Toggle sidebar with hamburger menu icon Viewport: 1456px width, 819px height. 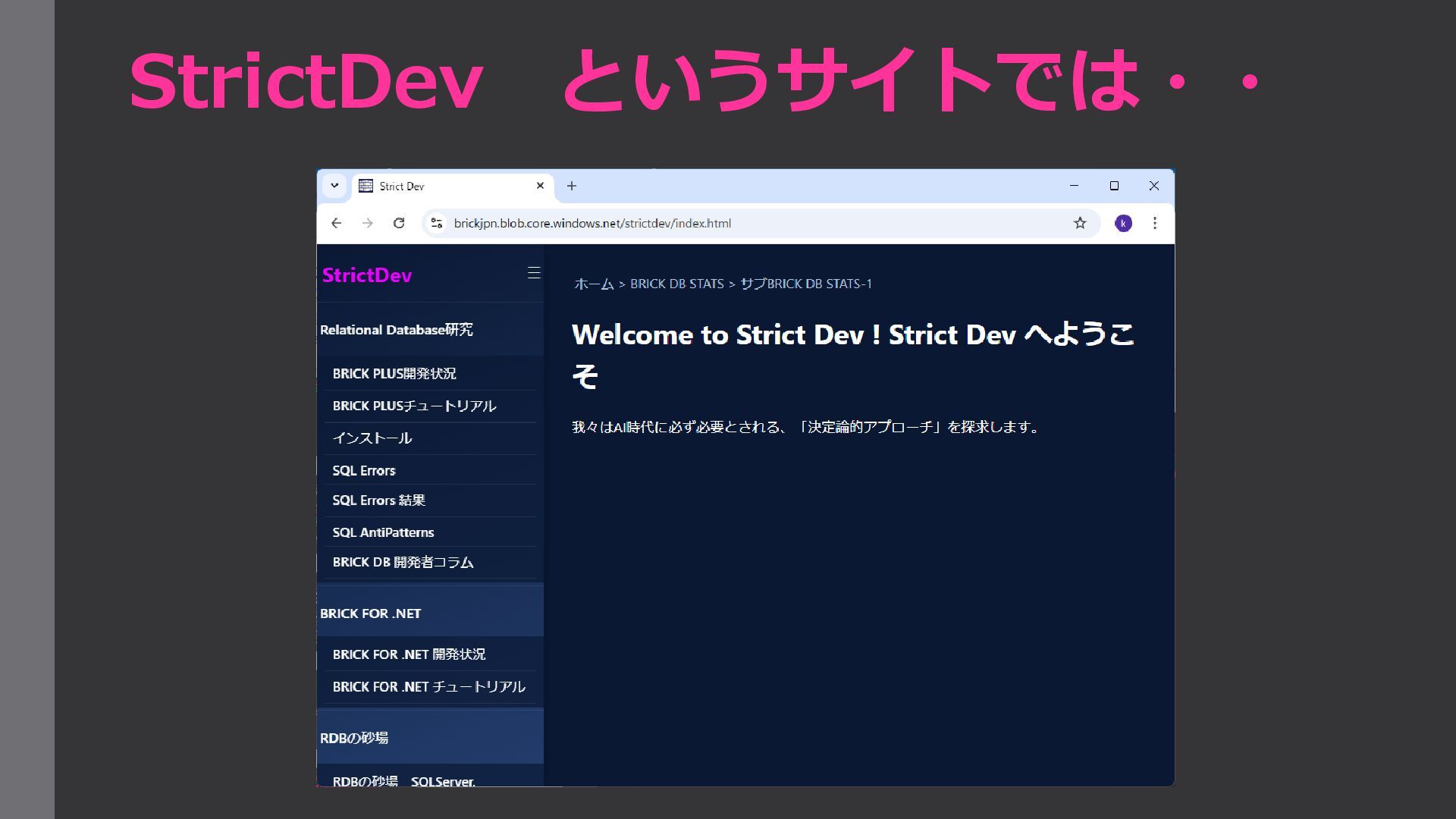(534, 273)
